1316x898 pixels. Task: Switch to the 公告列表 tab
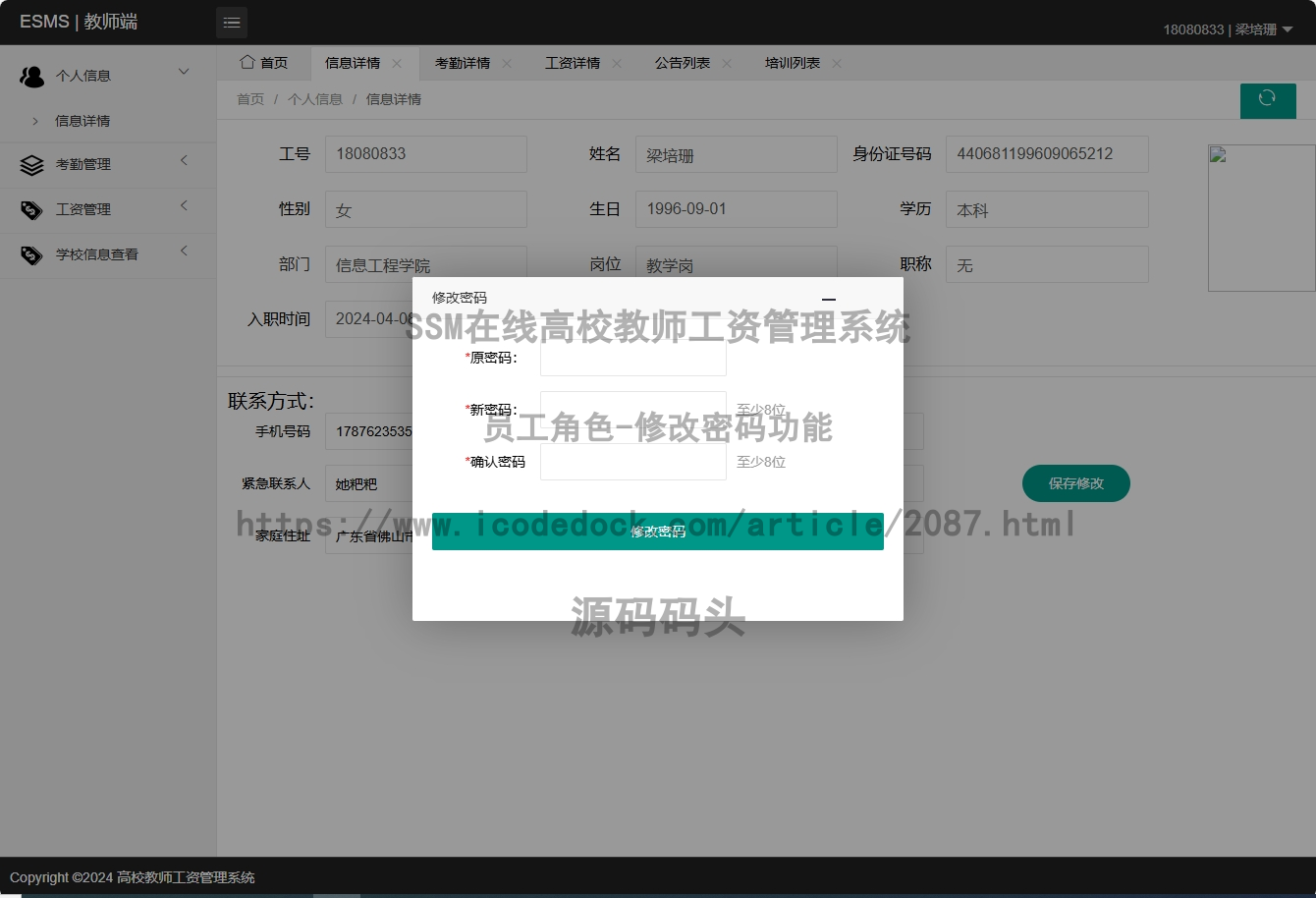(683, 63)
